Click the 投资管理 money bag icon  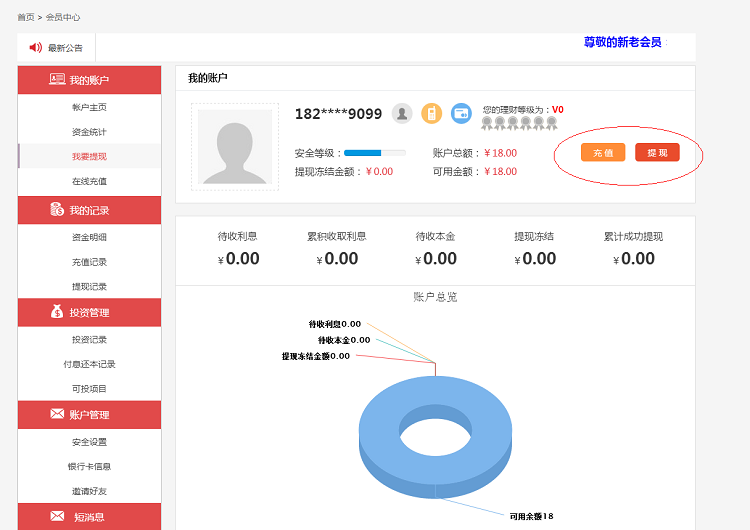(57, 312)
